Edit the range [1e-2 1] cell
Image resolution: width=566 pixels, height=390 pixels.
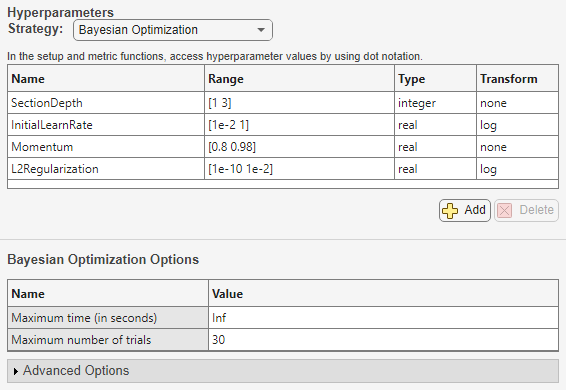pos(299,125)
